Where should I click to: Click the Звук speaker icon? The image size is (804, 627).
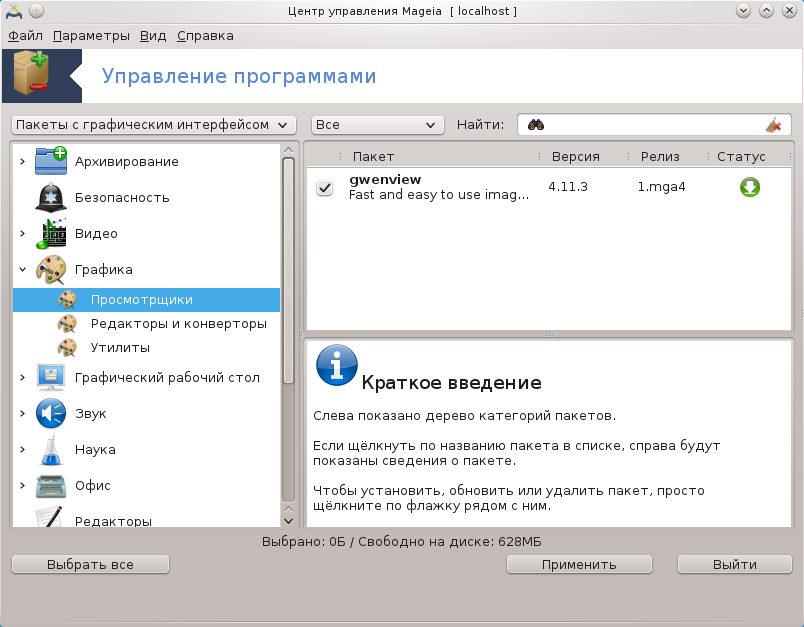(x=50, y=413)
